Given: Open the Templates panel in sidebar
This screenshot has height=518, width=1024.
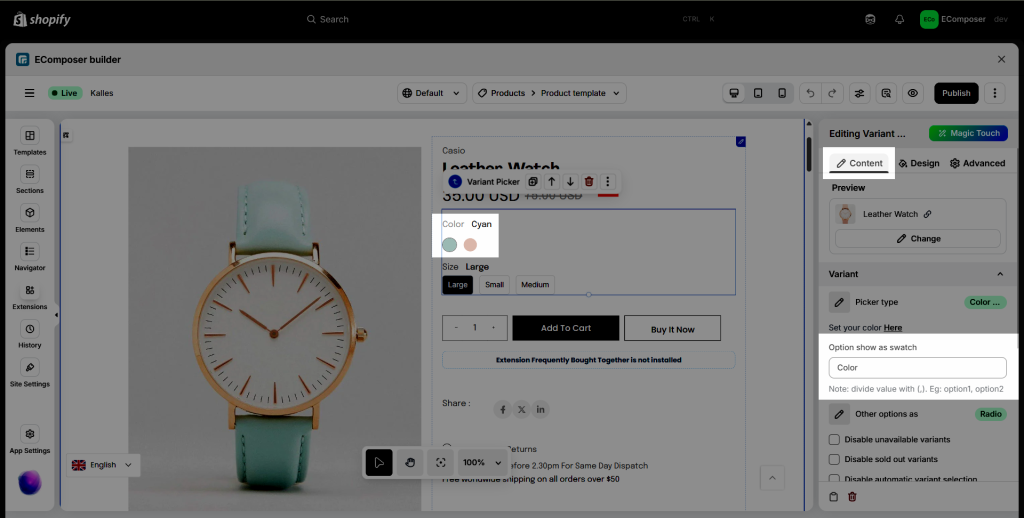Looking at the screenshot, I should point(30,141).
